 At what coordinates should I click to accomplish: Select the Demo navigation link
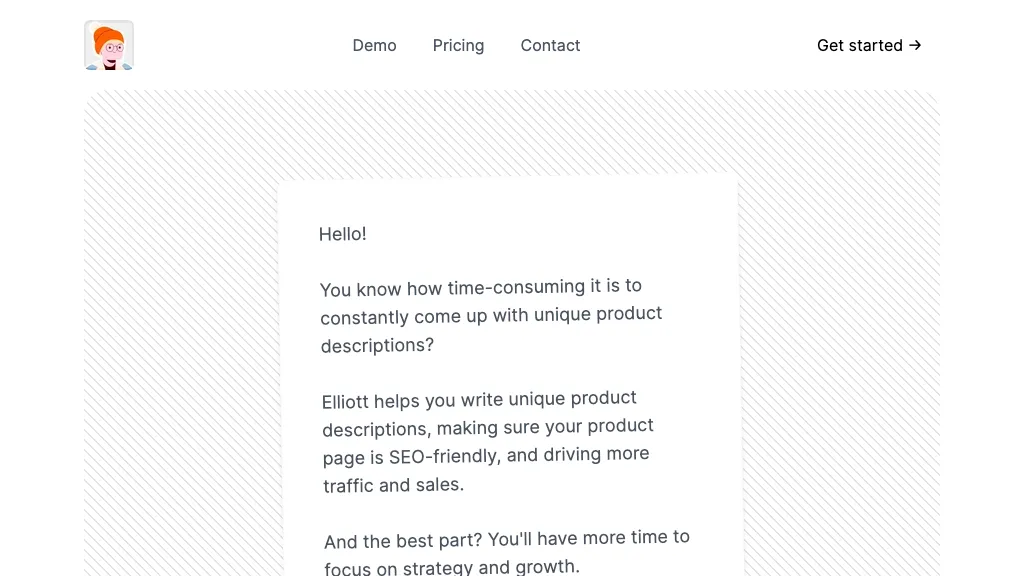pos(374,45)
